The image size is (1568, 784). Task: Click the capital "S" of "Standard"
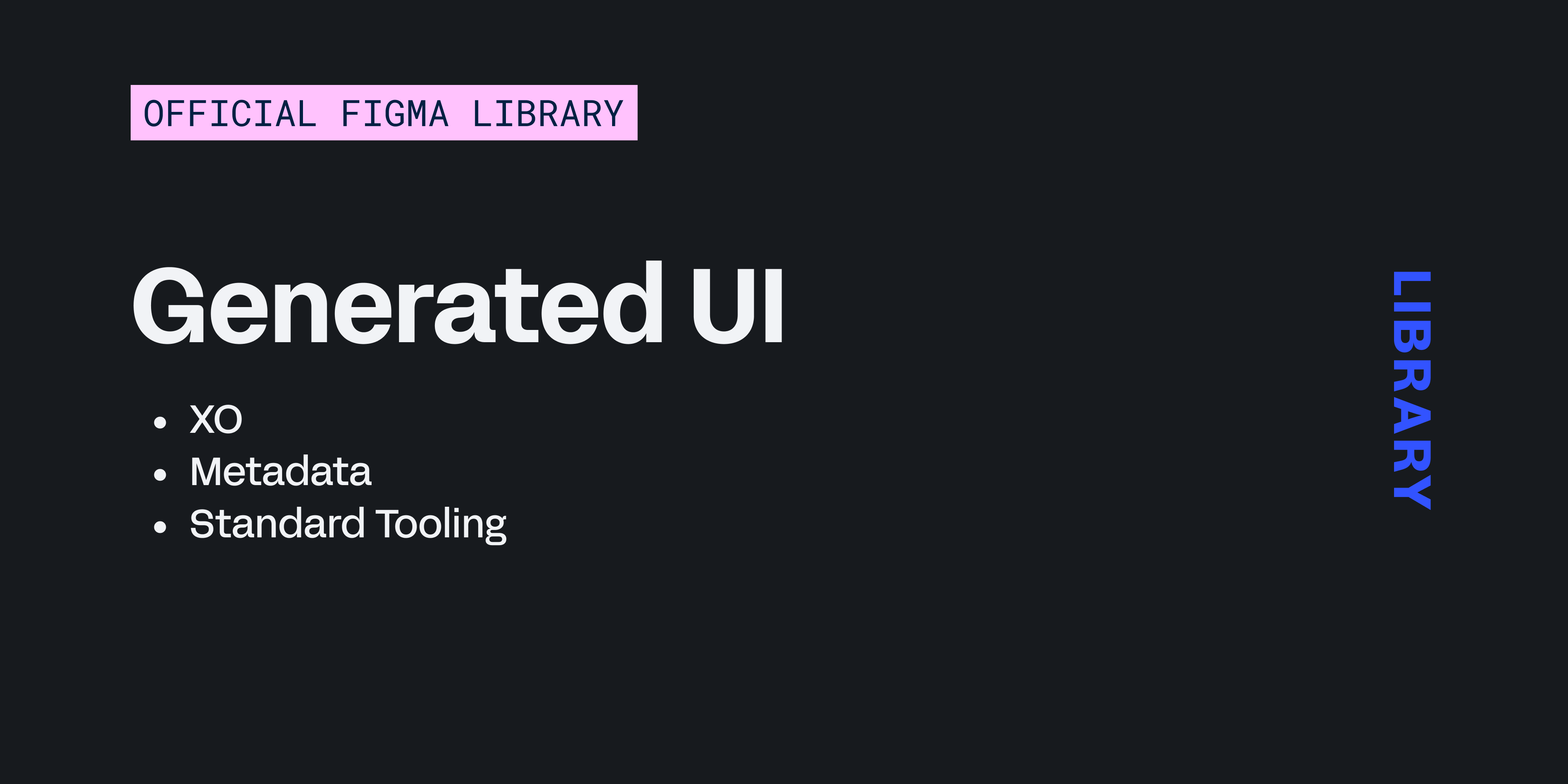click(x=201, y=523)
